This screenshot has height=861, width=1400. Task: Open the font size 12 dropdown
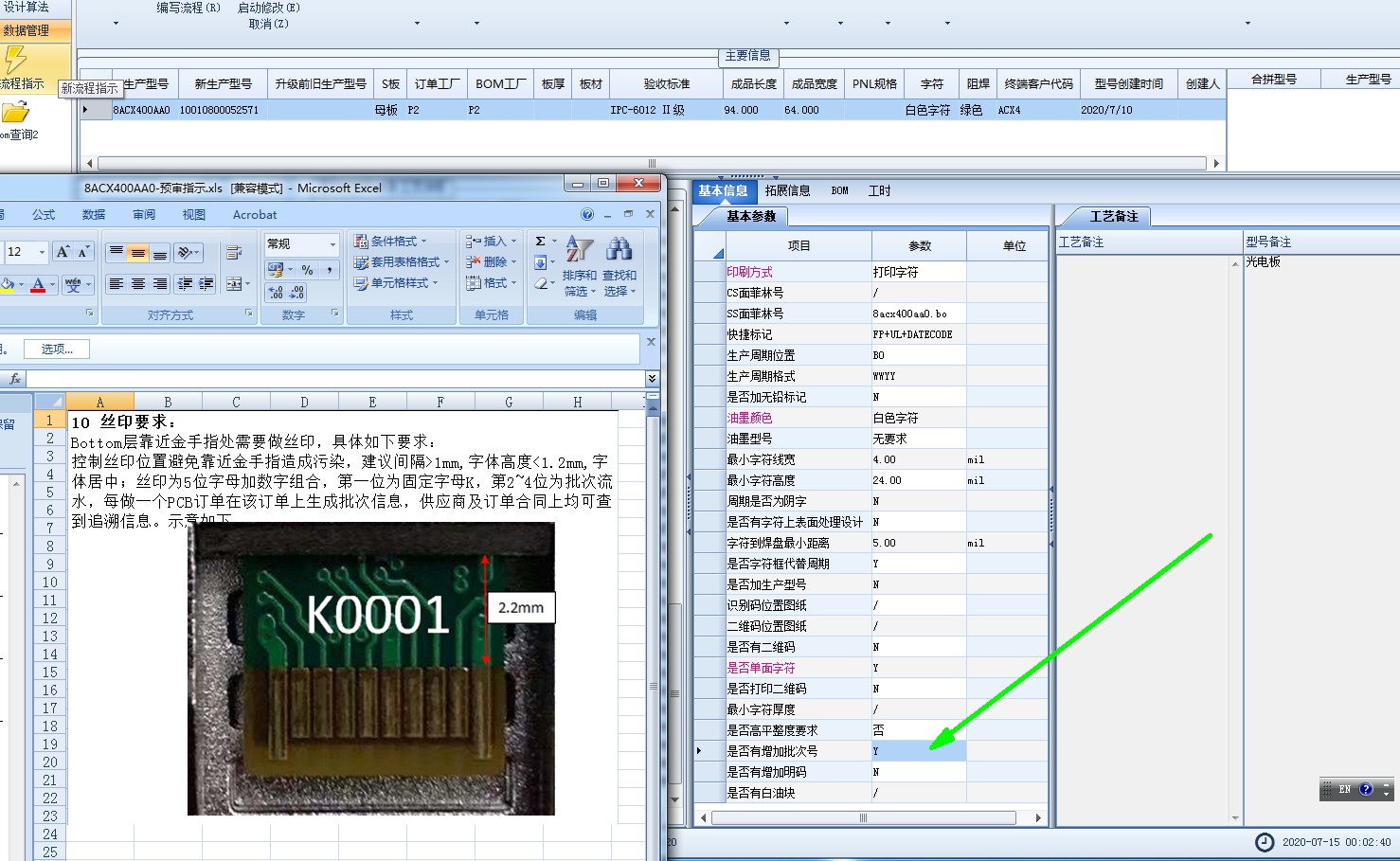pyautogui.click(x=42, y=252)
